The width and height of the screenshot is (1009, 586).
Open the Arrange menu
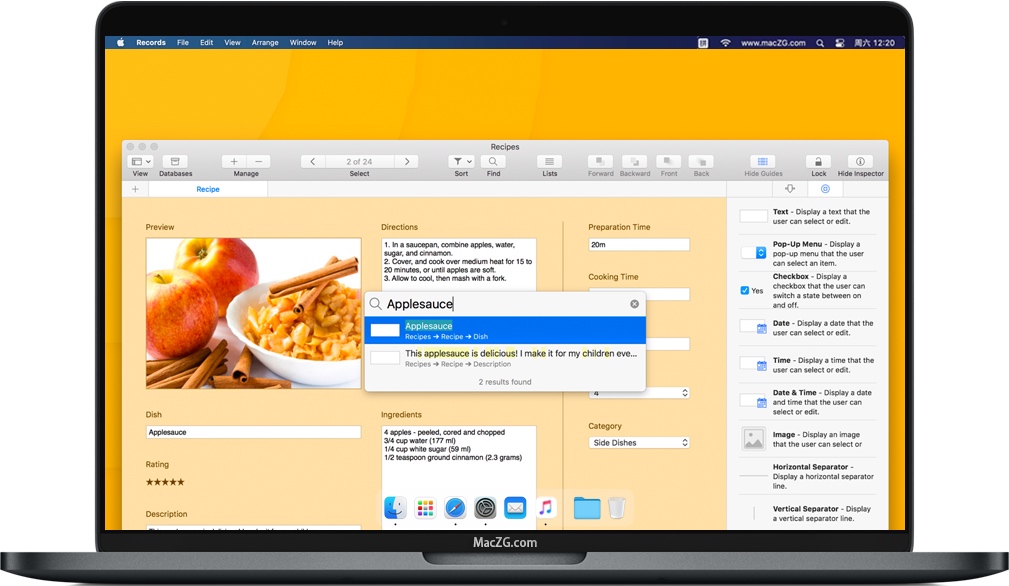(265, 43)
